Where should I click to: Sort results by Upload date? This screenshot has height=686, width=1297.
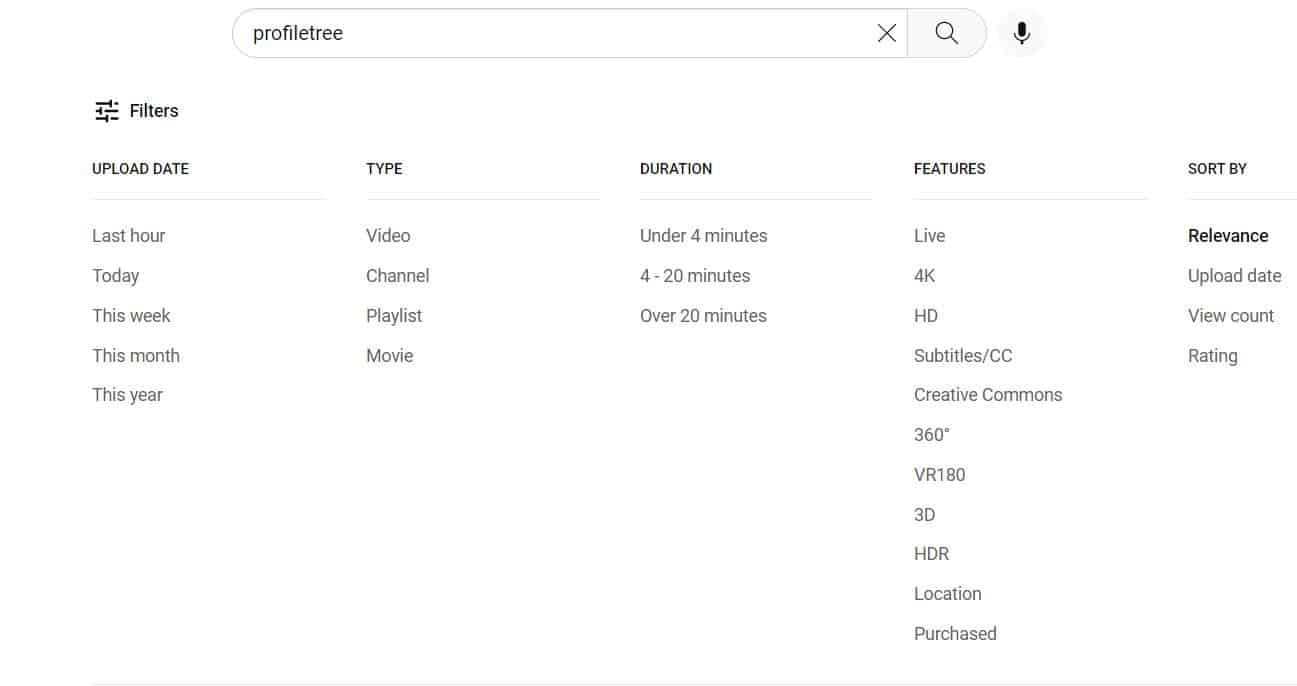[1235, 276]
